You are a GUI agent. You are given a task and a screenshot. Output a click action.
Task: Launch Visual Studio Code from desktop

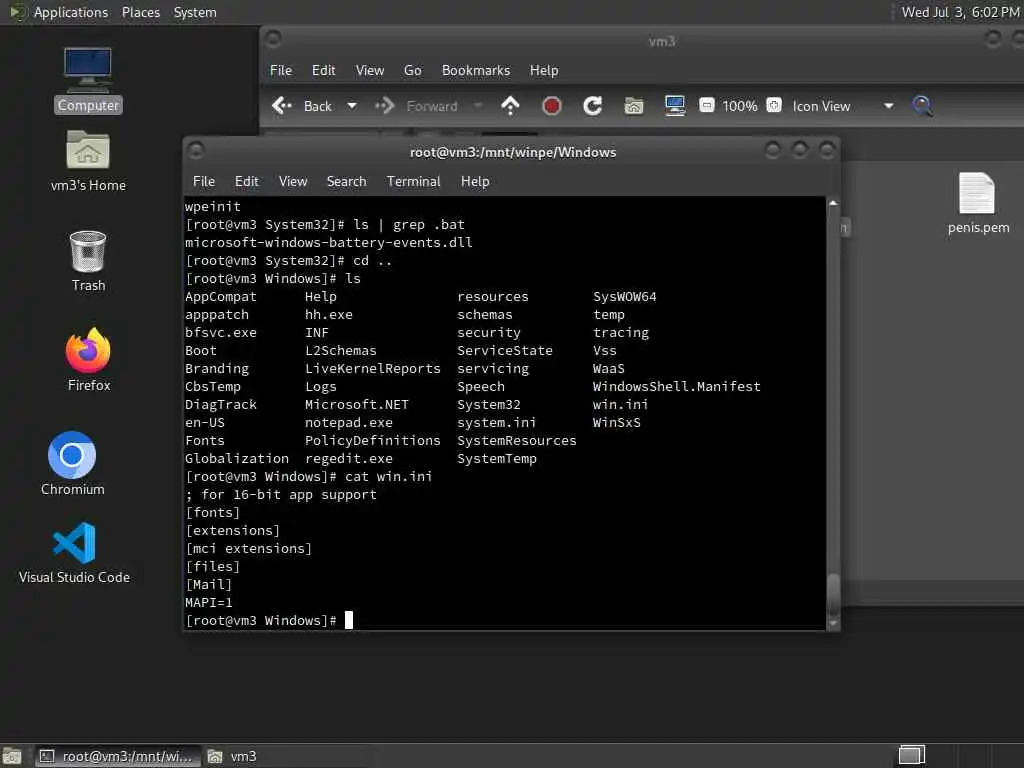tap(74, 552)
